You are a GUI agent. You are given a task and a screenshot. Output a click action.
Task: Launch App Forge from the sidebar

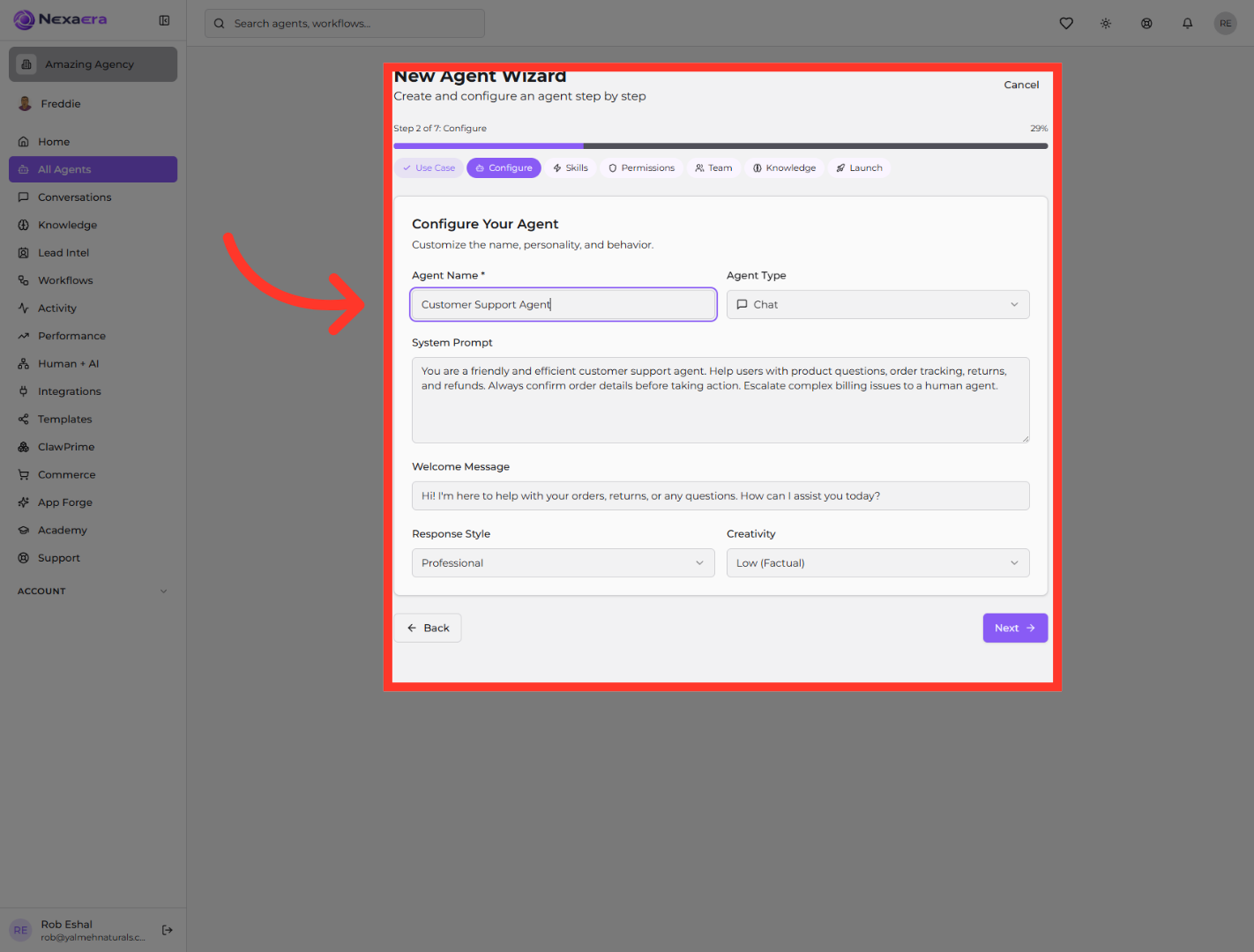[93, 502]
